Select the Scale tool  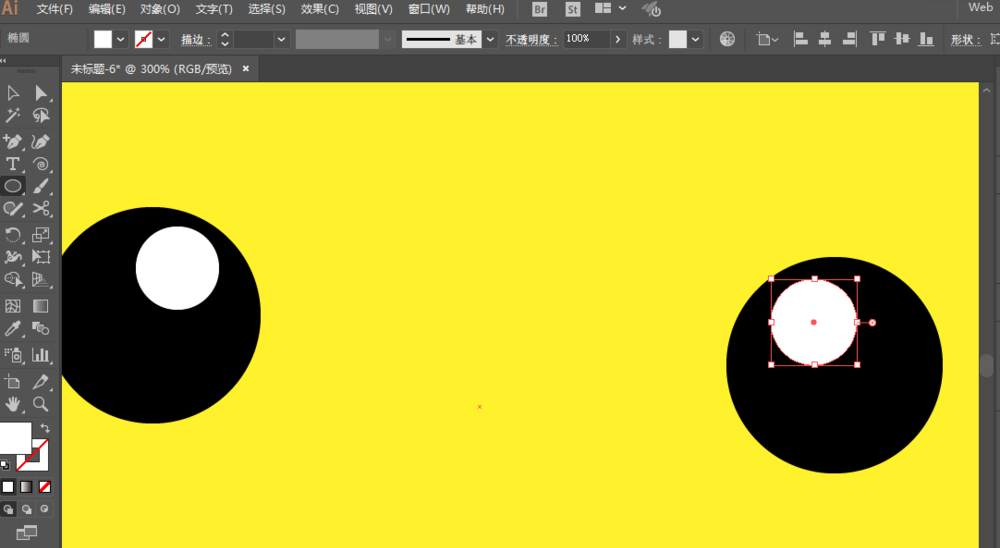pos(41,235)
